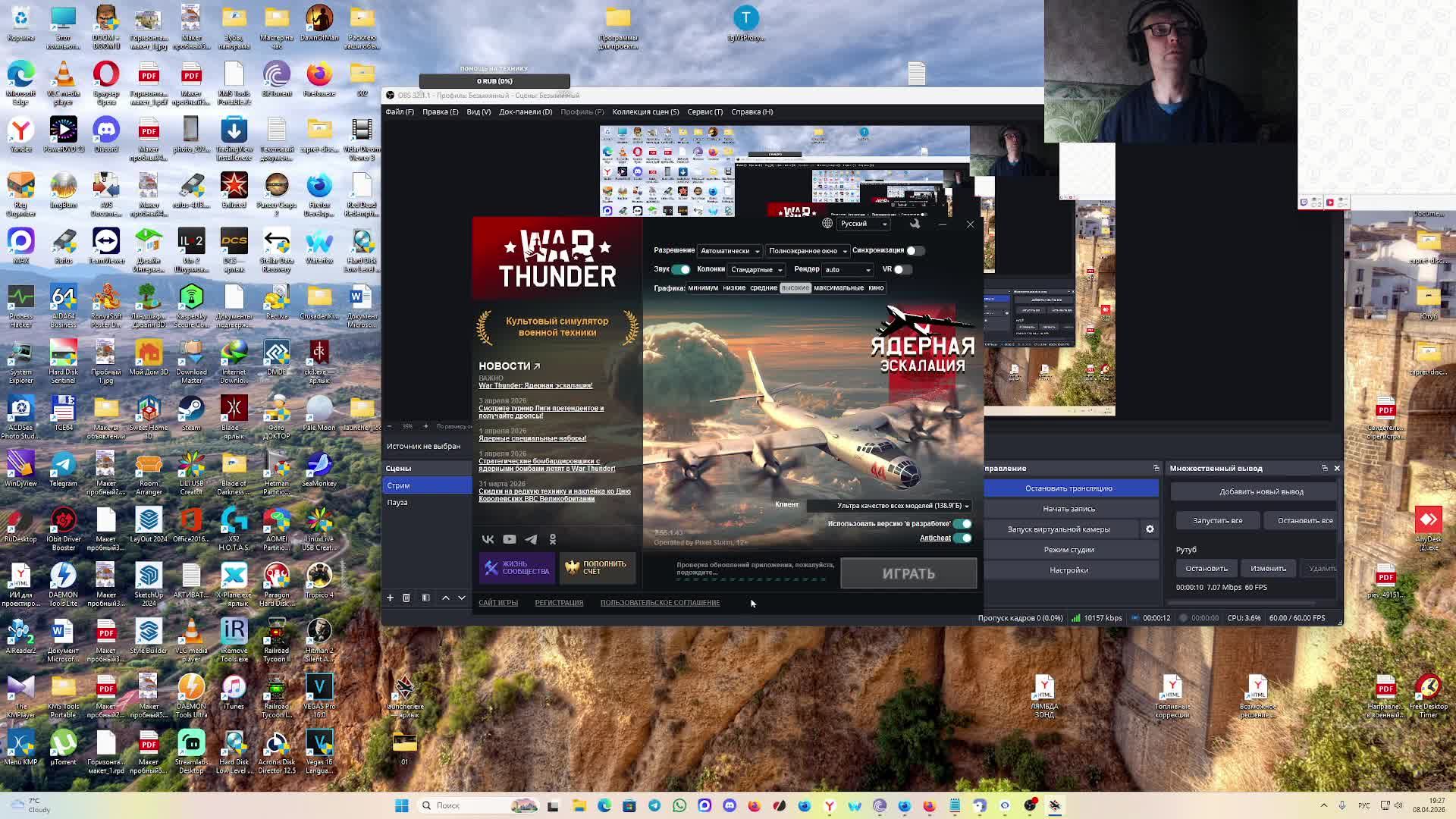1456x819 pixels.
Task: Expand the Рендер auto dropdown
Action: tap(848, 270)
